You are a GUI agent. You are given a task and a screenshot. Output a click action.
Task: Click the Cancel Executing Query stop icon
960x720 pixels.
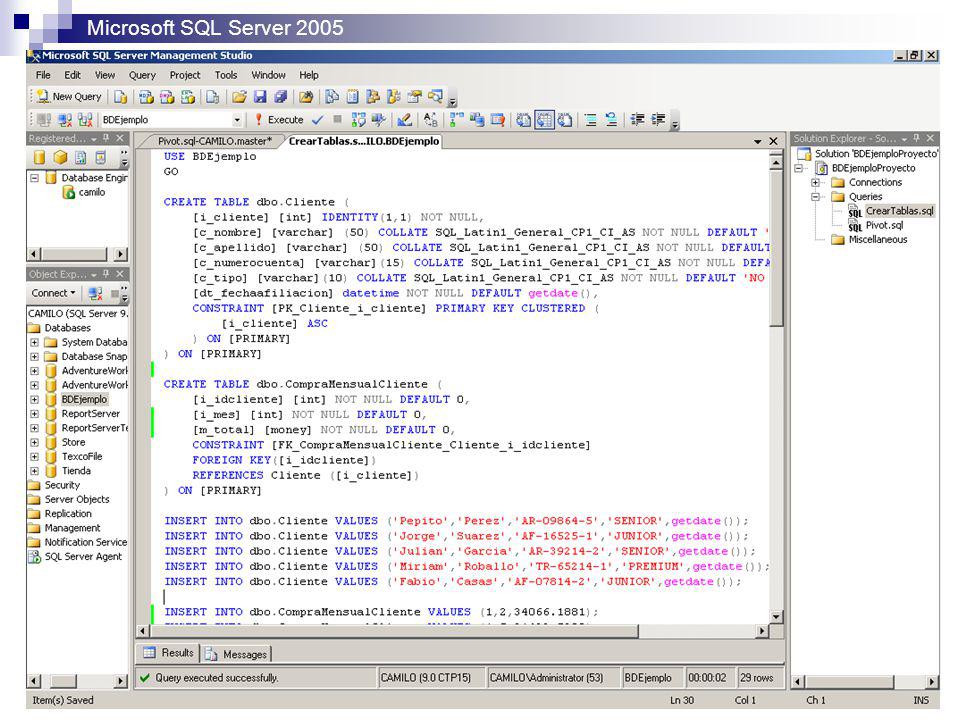[337, 119]
